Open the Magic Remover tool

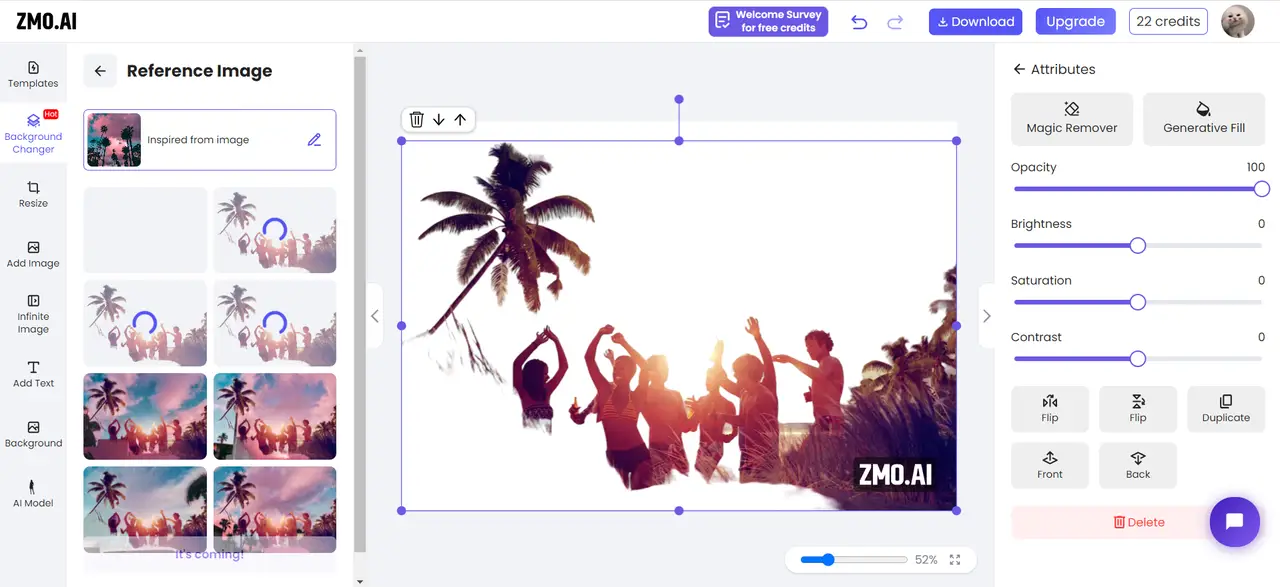point(1072,119)
